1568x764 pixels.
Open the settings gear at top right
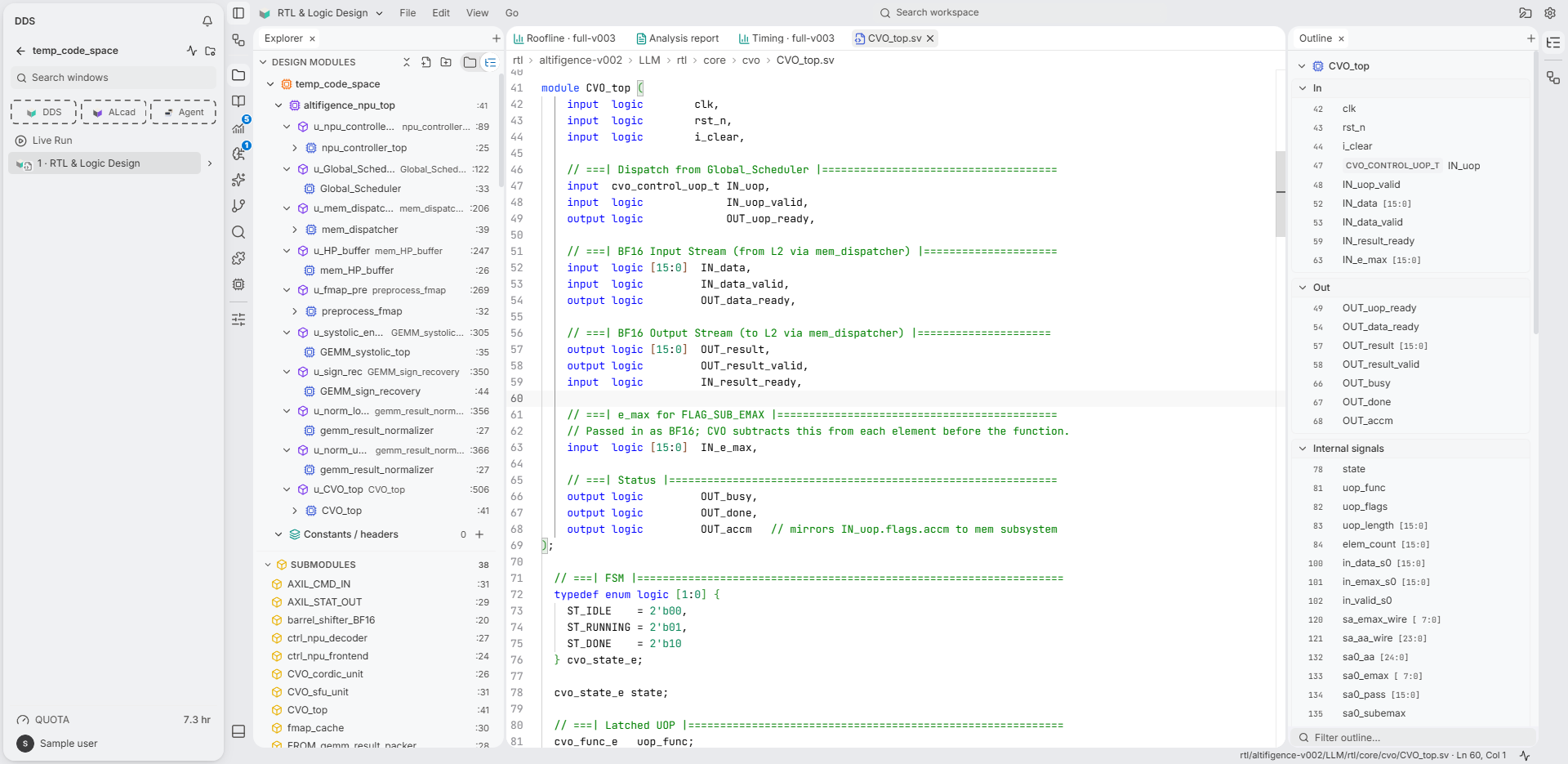coord(1550,13)
